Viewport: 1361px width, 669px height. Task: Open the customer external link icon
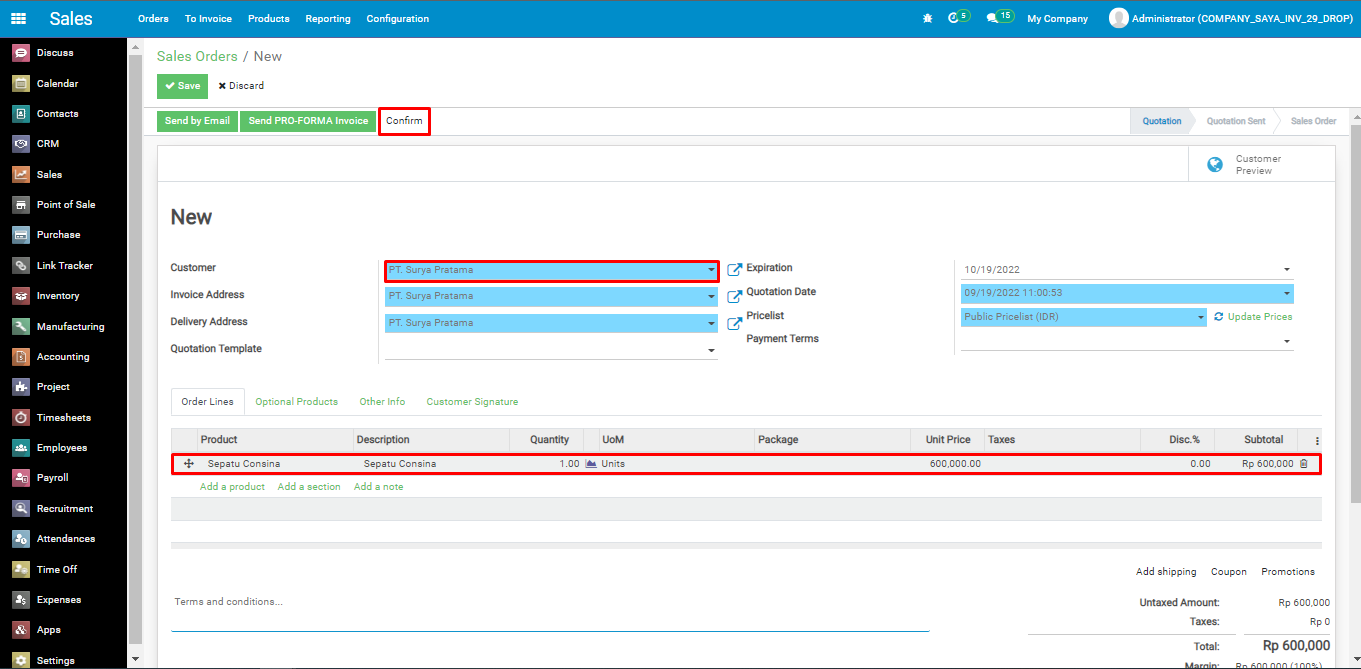coord(735,270)
